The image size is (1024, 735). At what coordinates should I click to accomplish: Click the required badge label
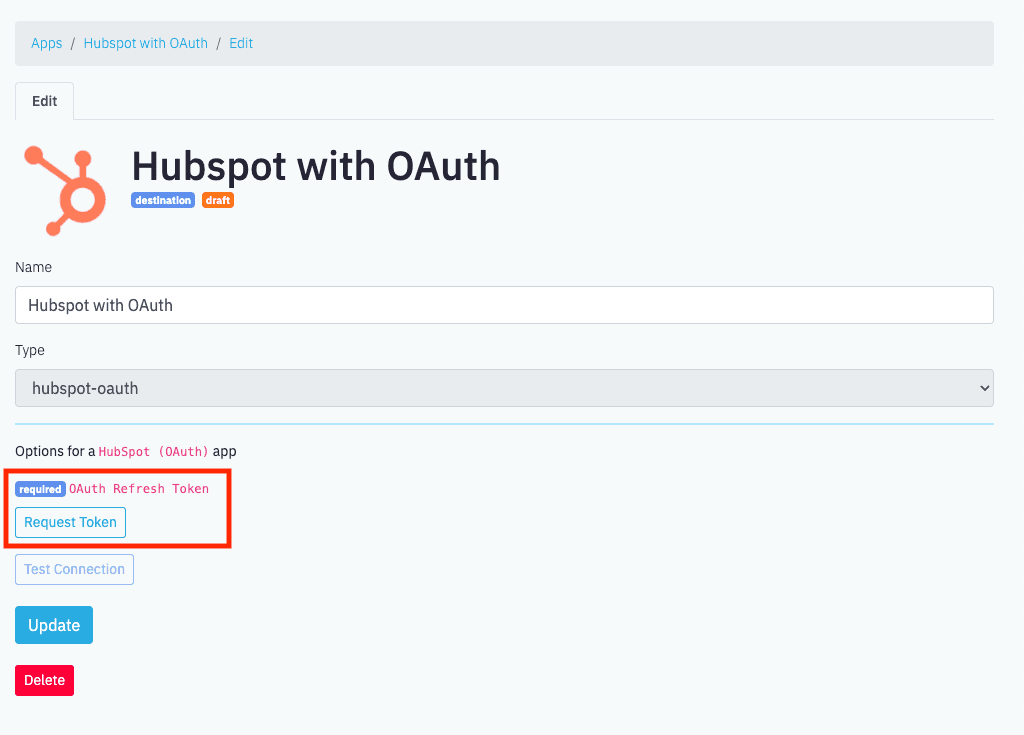(x=40, y=489)
